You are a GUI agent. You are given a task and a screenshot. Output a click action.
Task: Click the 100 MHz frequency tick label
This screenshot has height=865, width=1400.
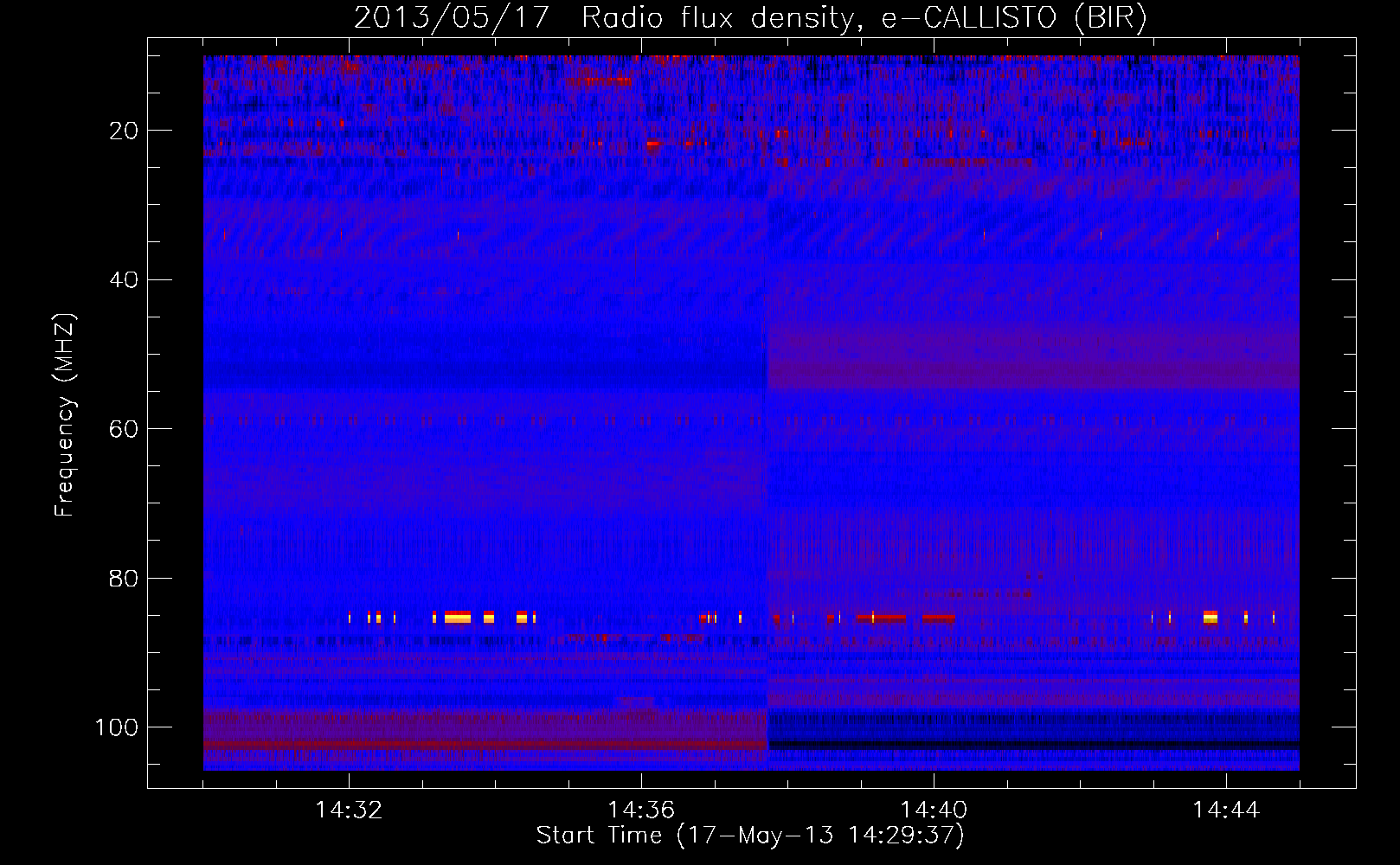[117, 727]
